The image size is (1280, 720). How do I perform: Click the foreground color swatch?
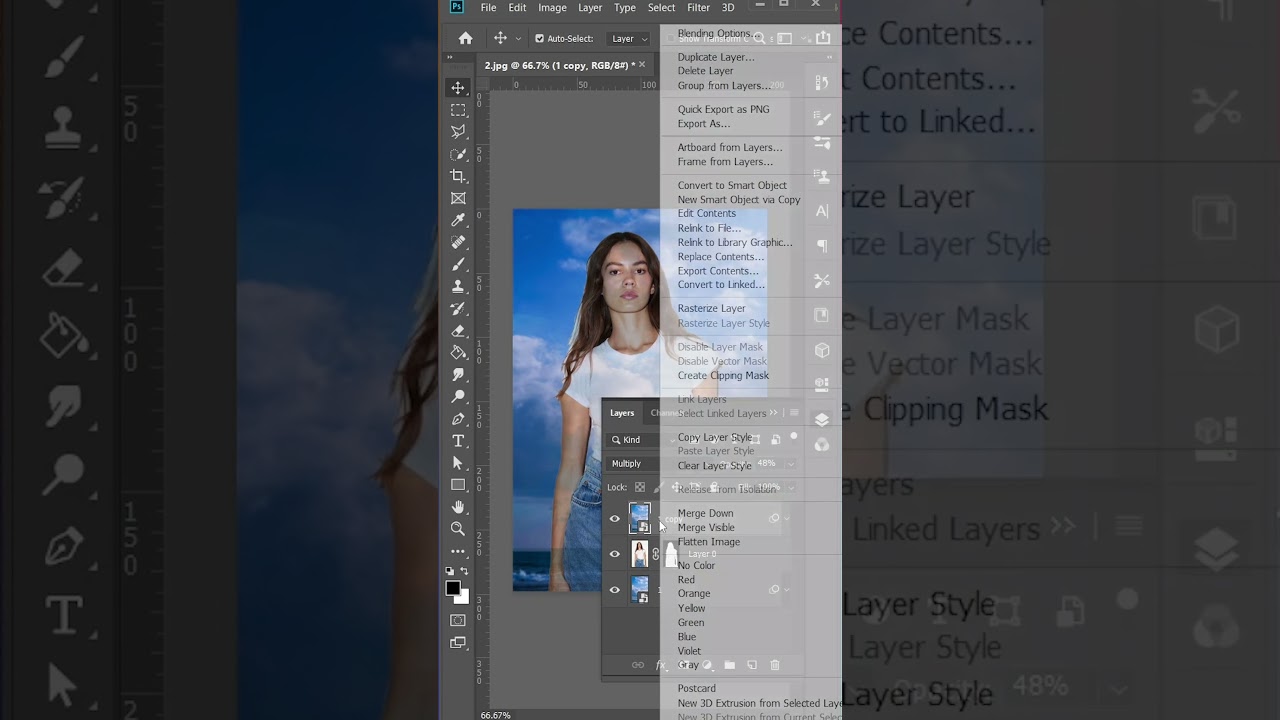point(453,588)
